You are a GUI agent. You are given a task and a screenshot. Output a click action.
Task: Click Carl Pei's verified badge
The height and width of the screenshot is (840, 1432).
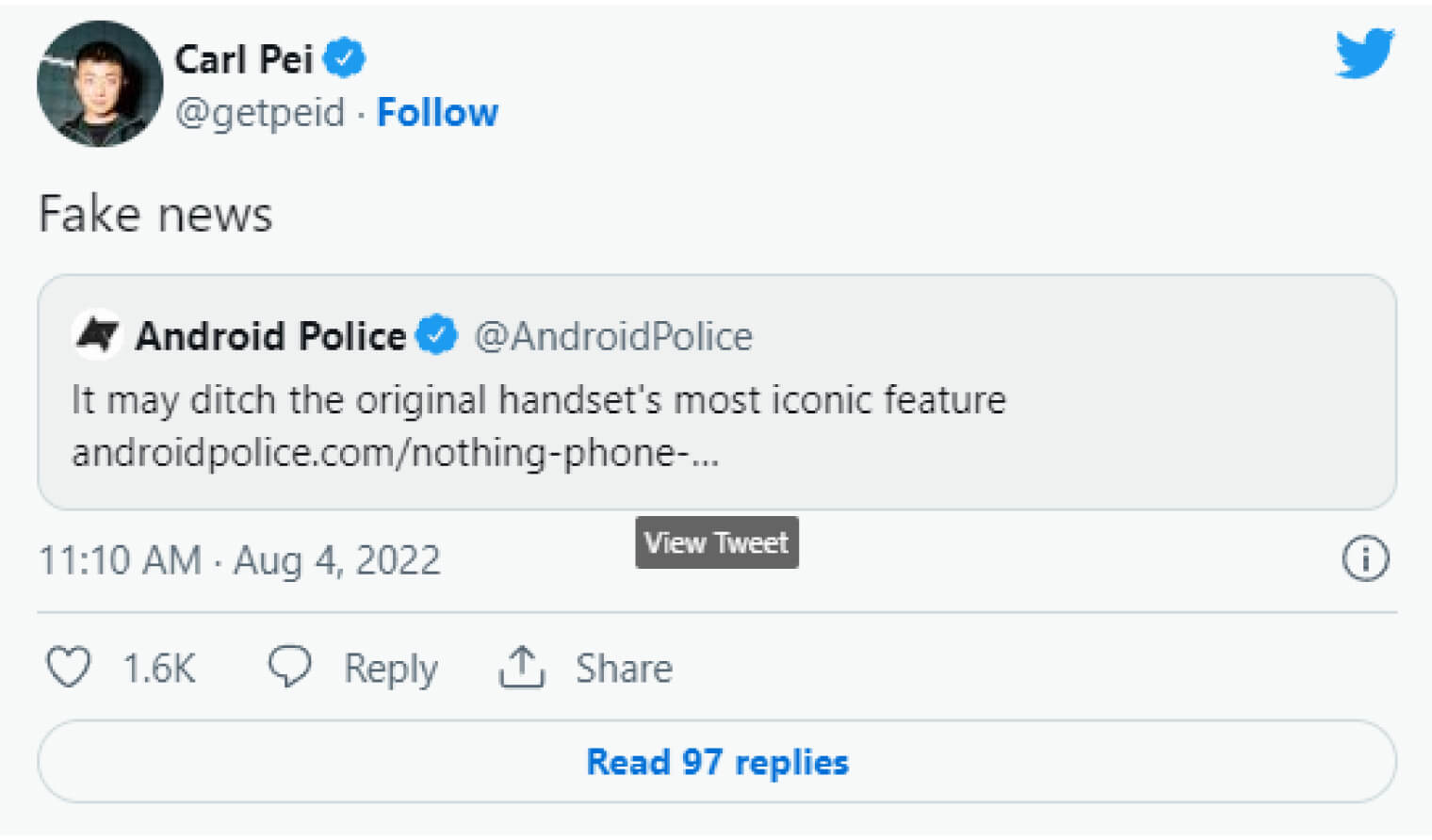point(344,58)
